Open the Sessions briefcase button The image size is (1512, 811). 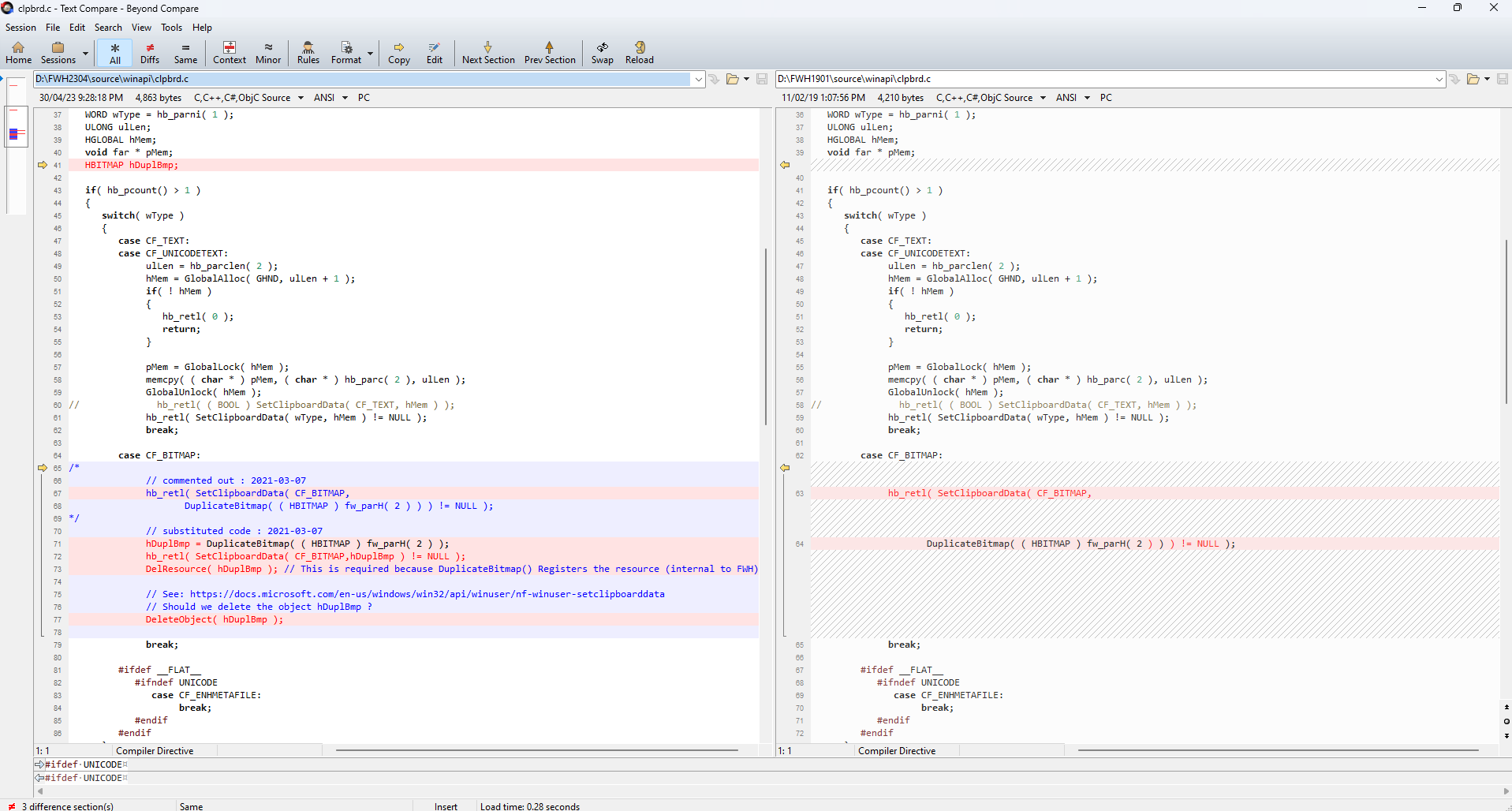click(x=58, y=53)
